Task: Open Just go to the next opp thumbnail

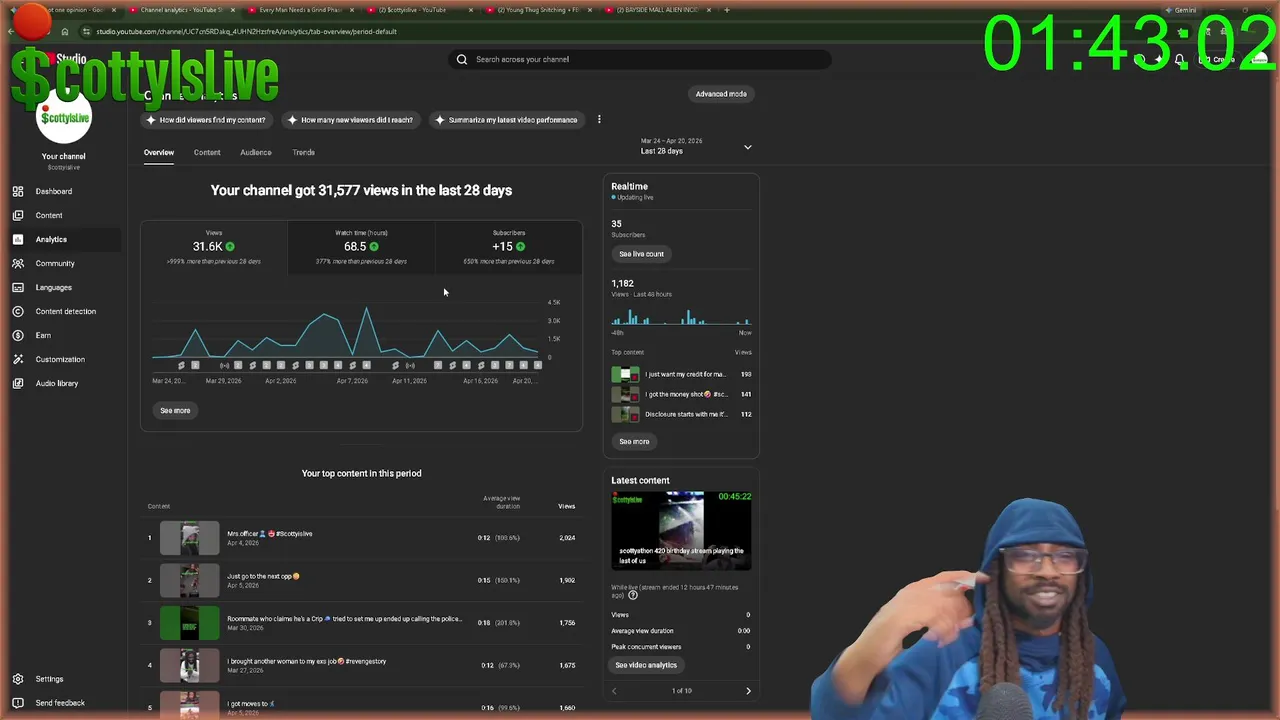Action: tap(189, 580)
